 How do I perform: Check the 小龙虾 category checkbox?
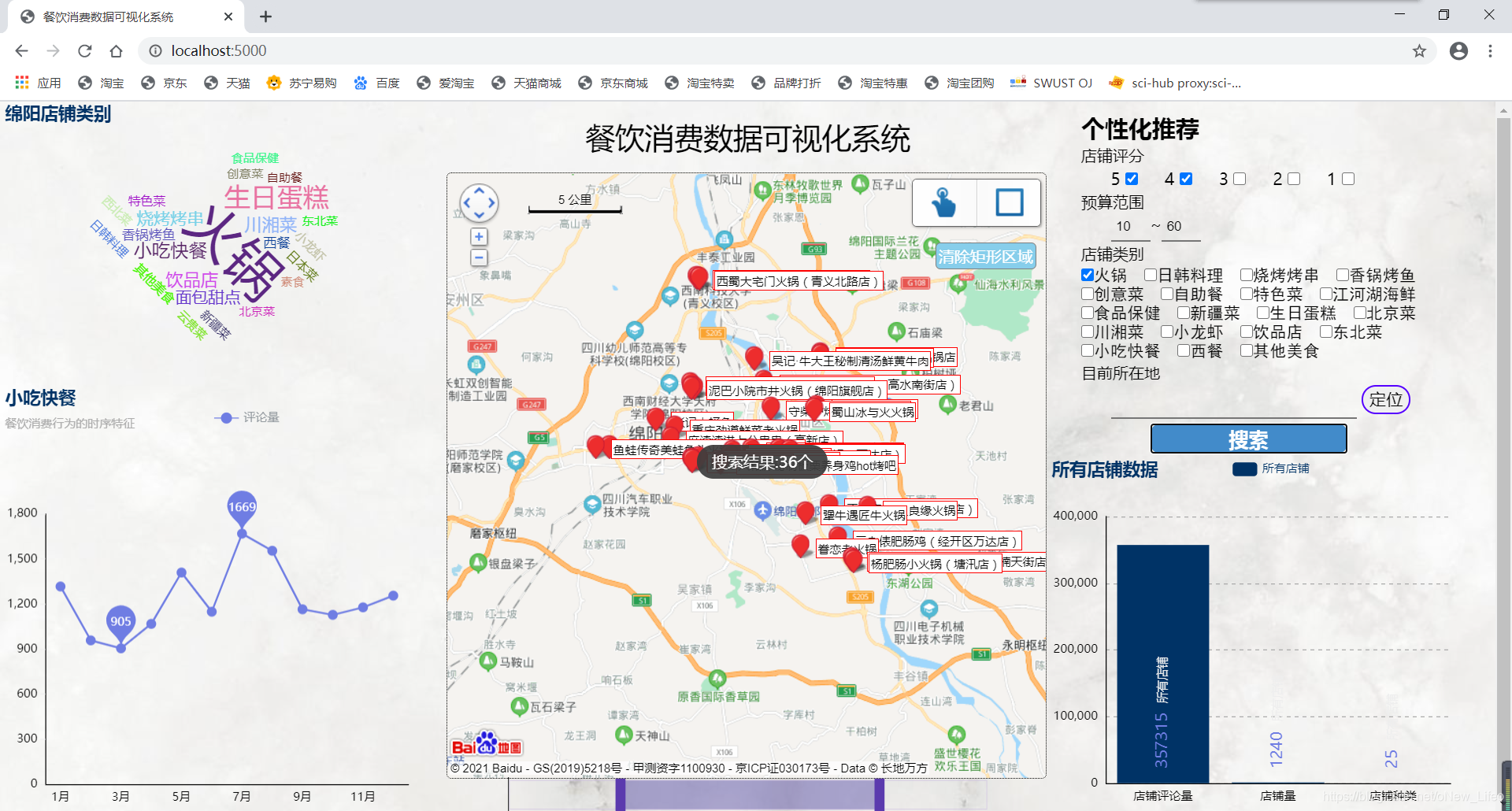[x=1167, y=331]
